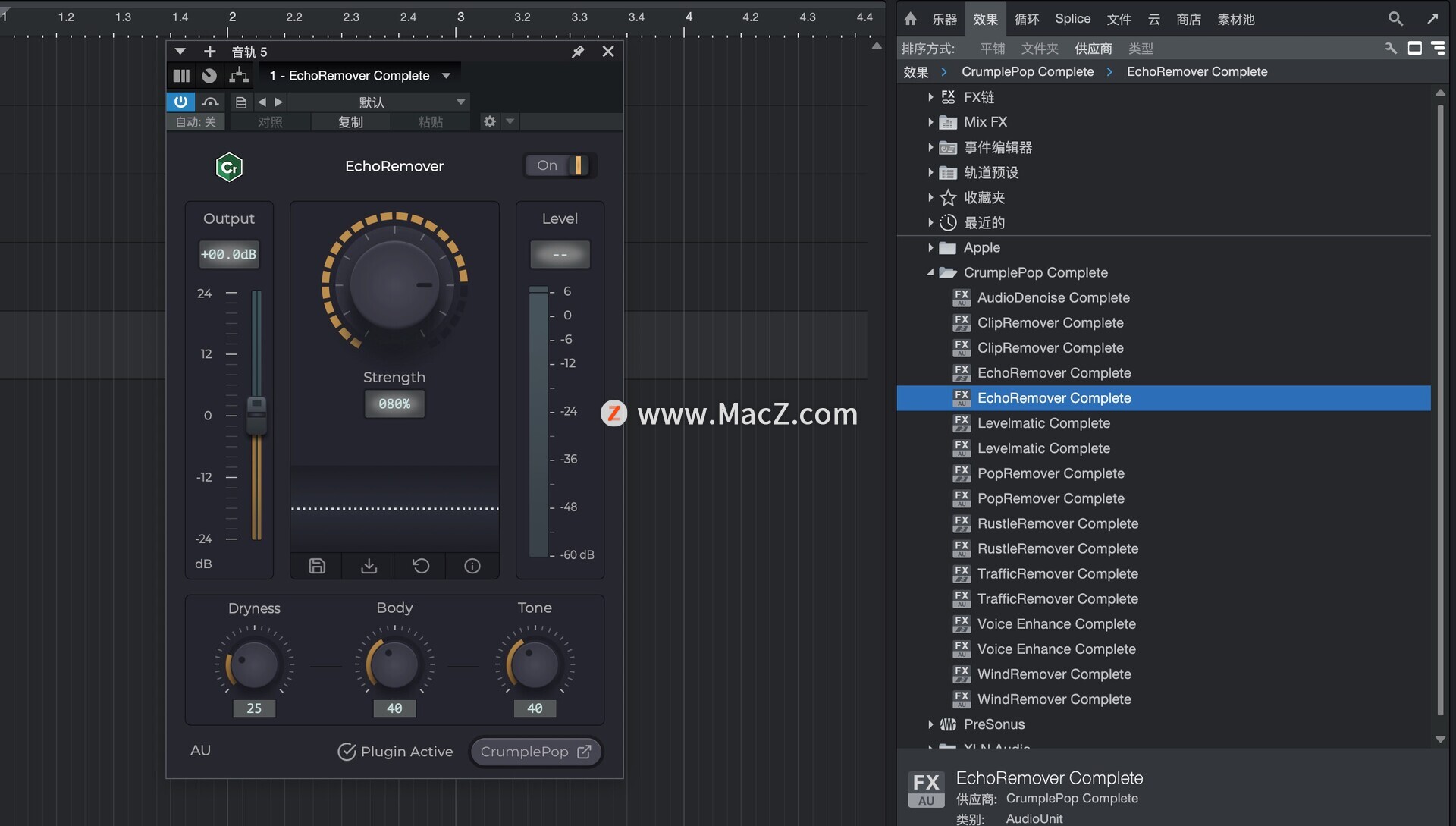Open the CrumplePop website link button
The height and width of the screenshot is (826, 1456).
click(535, 752)
